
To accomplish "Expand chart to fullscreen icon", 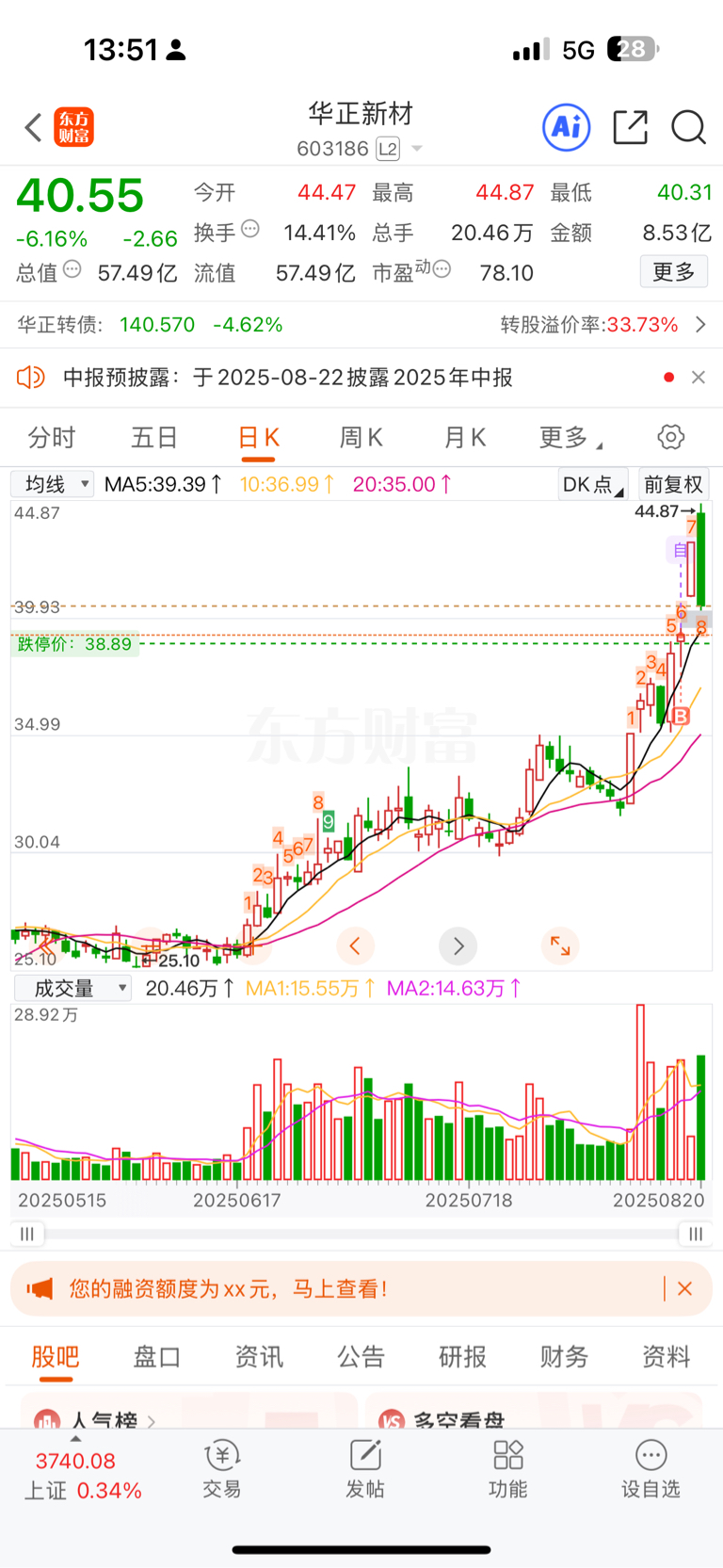I will coord(560,946).
